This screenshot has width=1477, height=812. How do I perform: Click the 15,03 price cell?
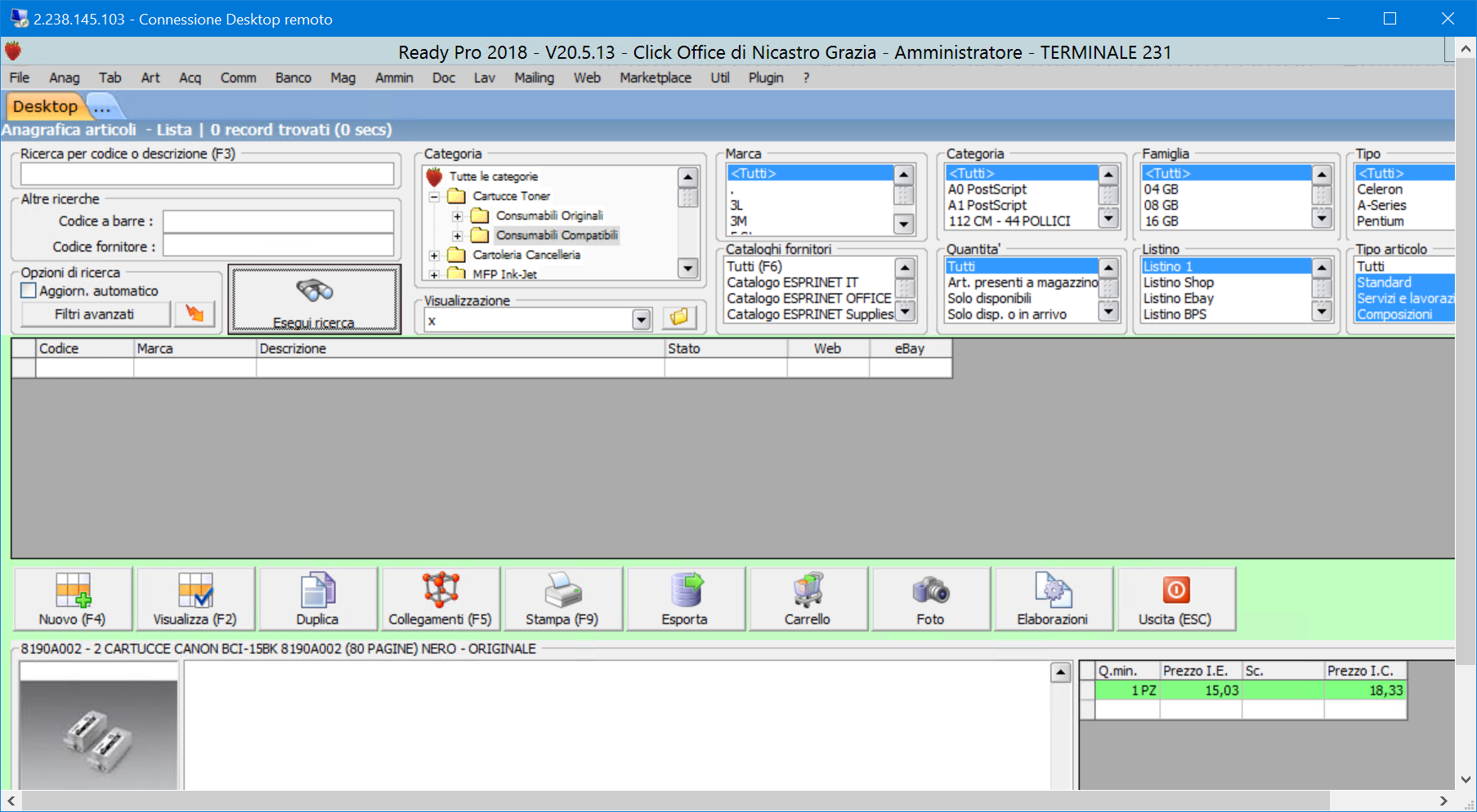coord(1201,690)
